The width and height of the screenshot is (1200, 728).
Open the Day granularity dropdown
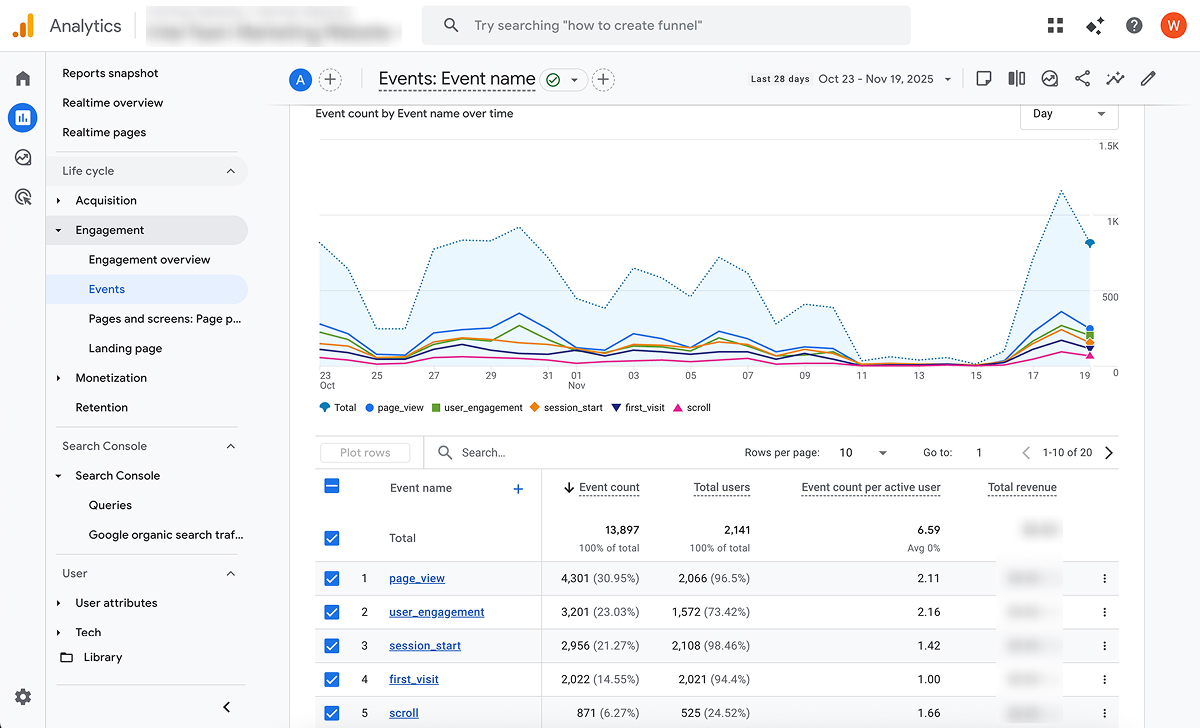click(x=1068, y=114)
